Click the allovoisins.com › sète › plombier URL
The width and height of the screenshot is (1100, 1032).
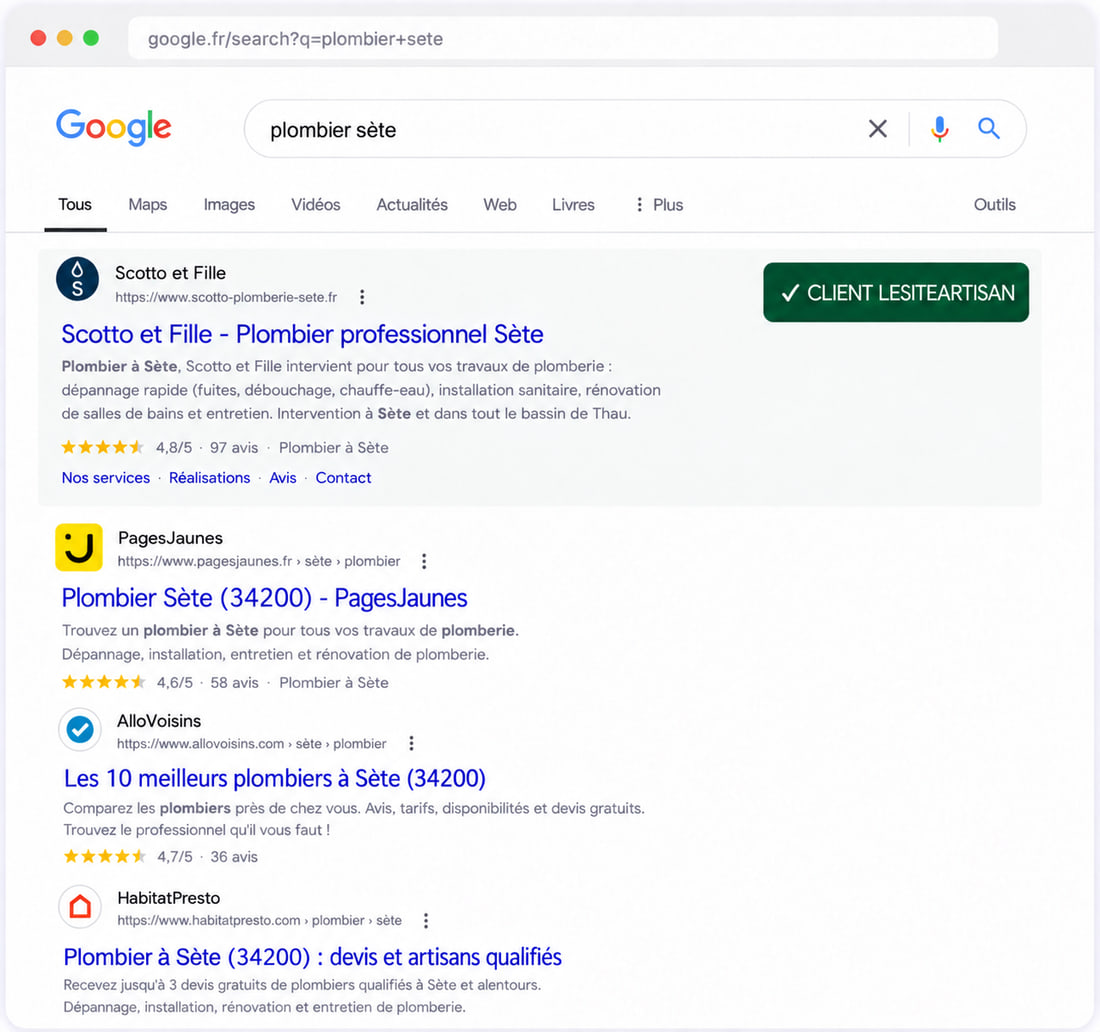[252, 744]
